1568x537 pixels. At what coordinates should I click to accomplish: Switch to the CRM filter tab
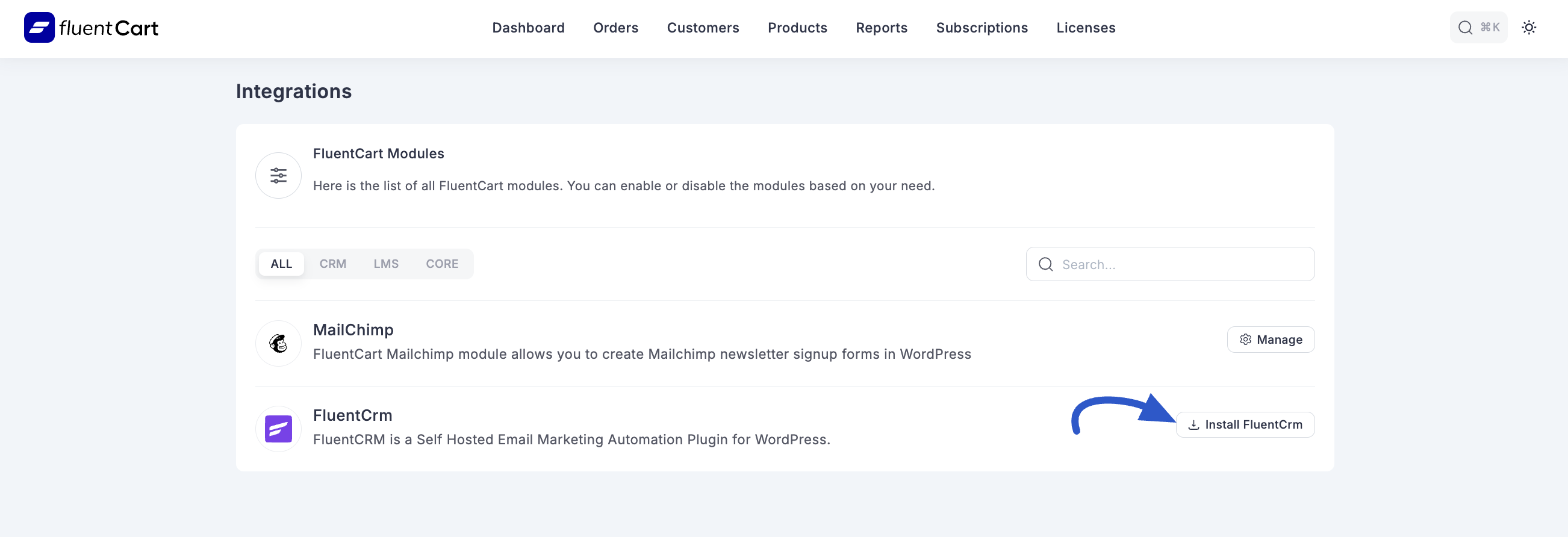click(332, 264)
